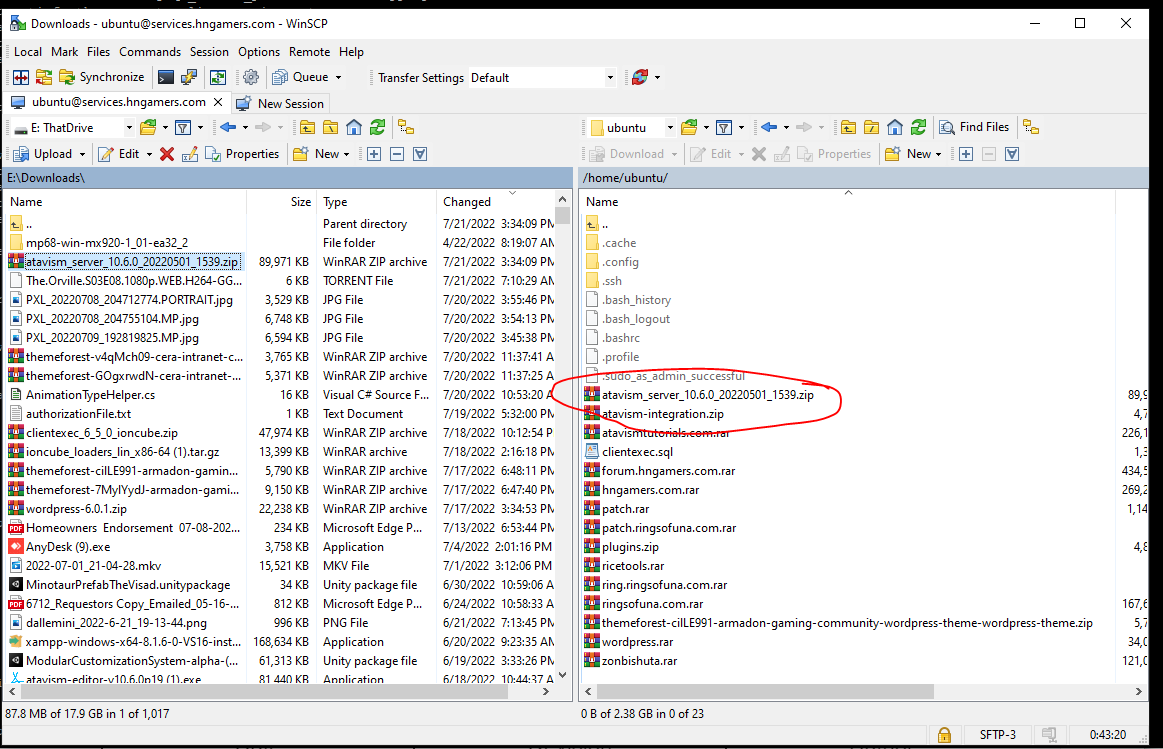Click the remote panel open directory icon
Viewport: 1163px width, 749px height.
point(689,128)
